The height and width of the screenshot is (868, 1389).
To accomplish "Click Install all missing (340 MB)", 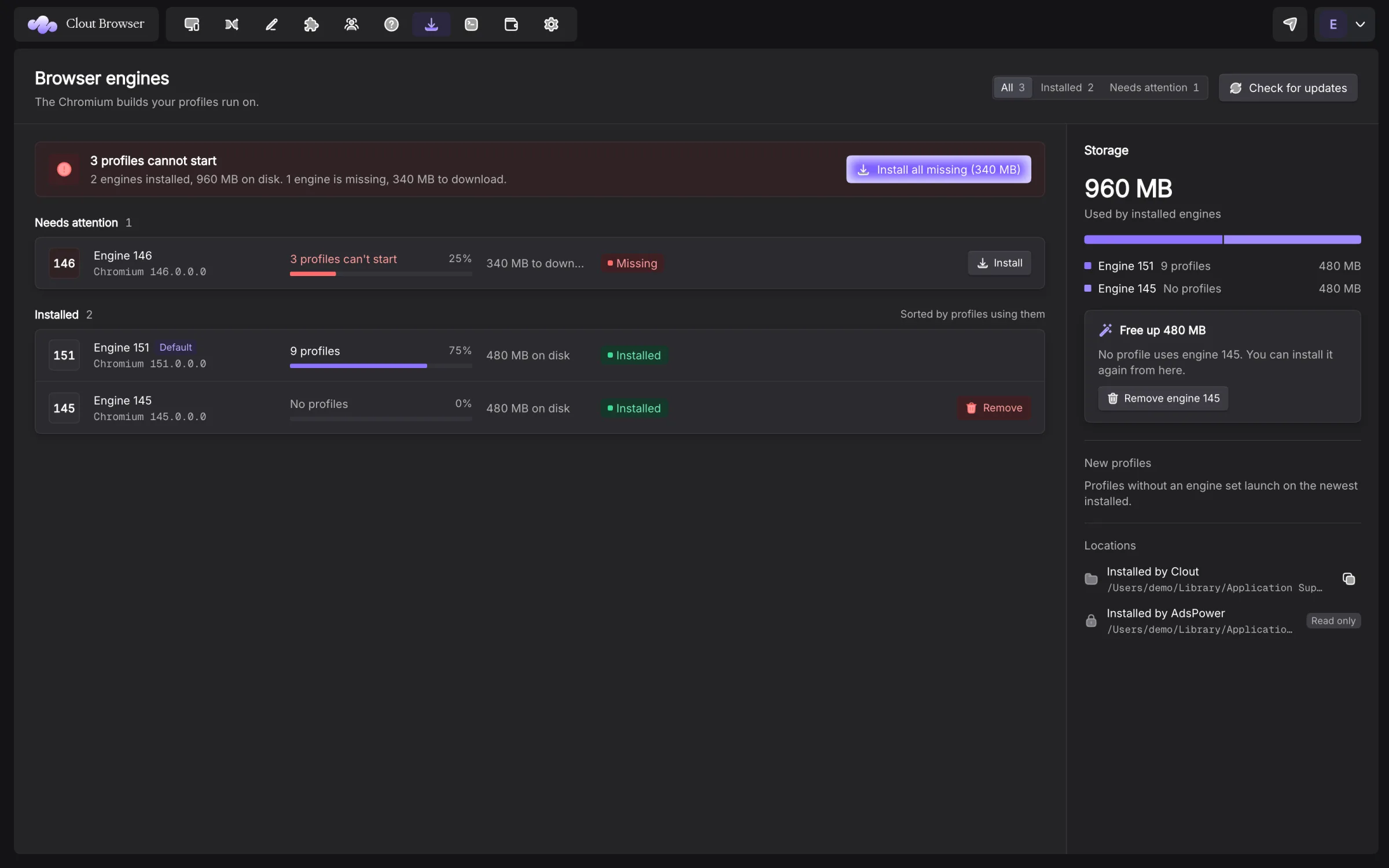I will tap(938, 170).
